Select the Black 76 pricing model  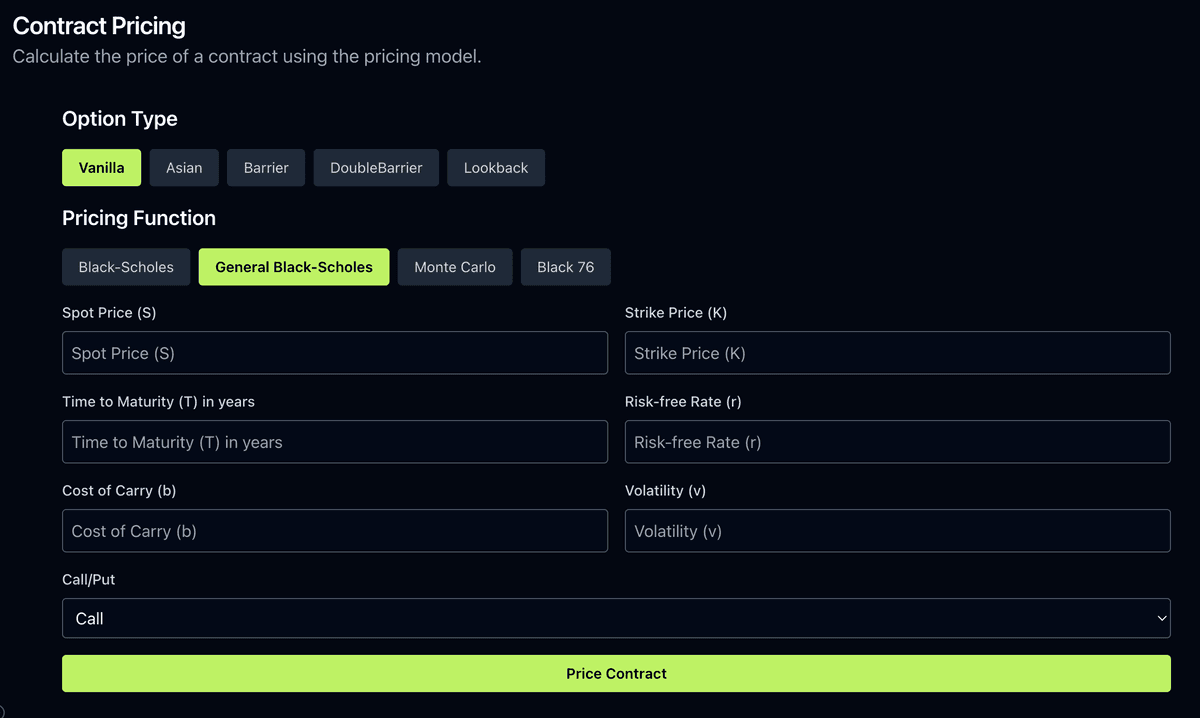tap(565, 266)
